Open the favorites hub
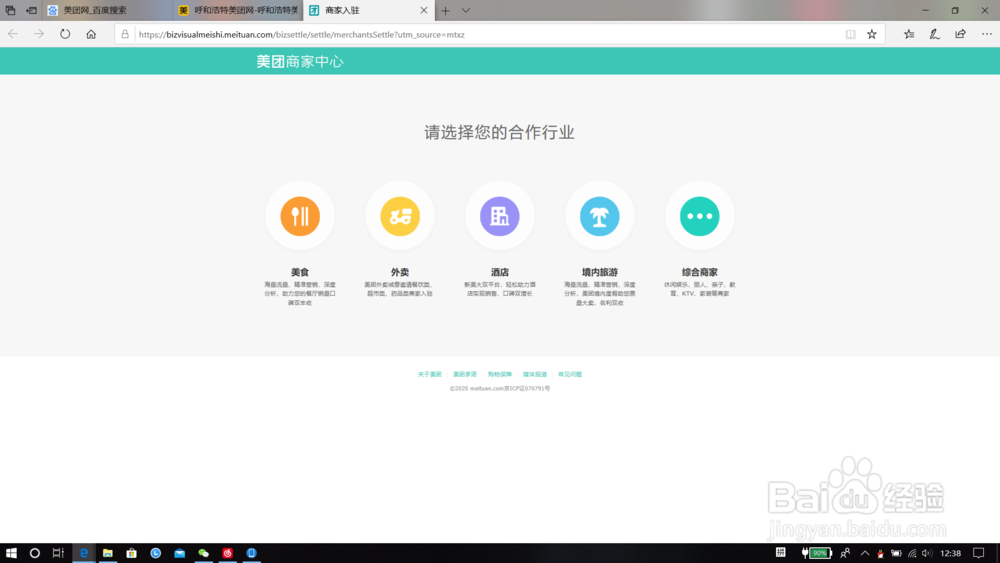This screenshot has height=563, width=1000. click(x=909, y=34)
